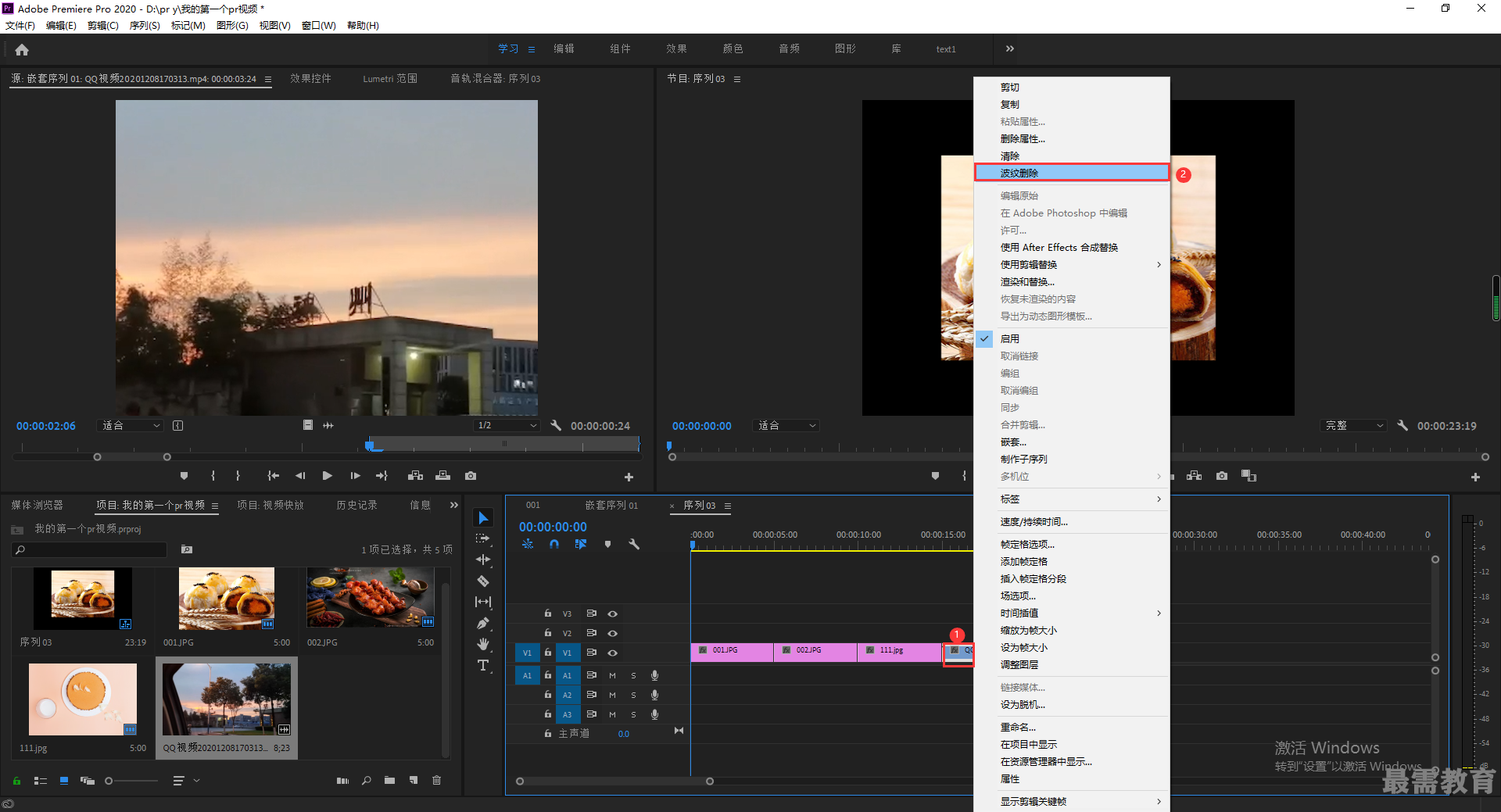
Task: Toggle V3 track output eye
Action: coord(613,613)
